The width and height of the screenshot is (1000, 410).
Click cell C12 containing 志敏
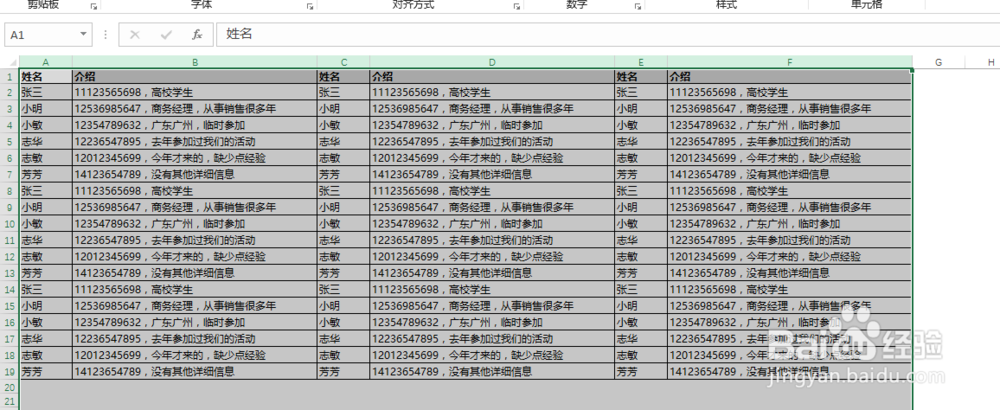click(344, 257)
